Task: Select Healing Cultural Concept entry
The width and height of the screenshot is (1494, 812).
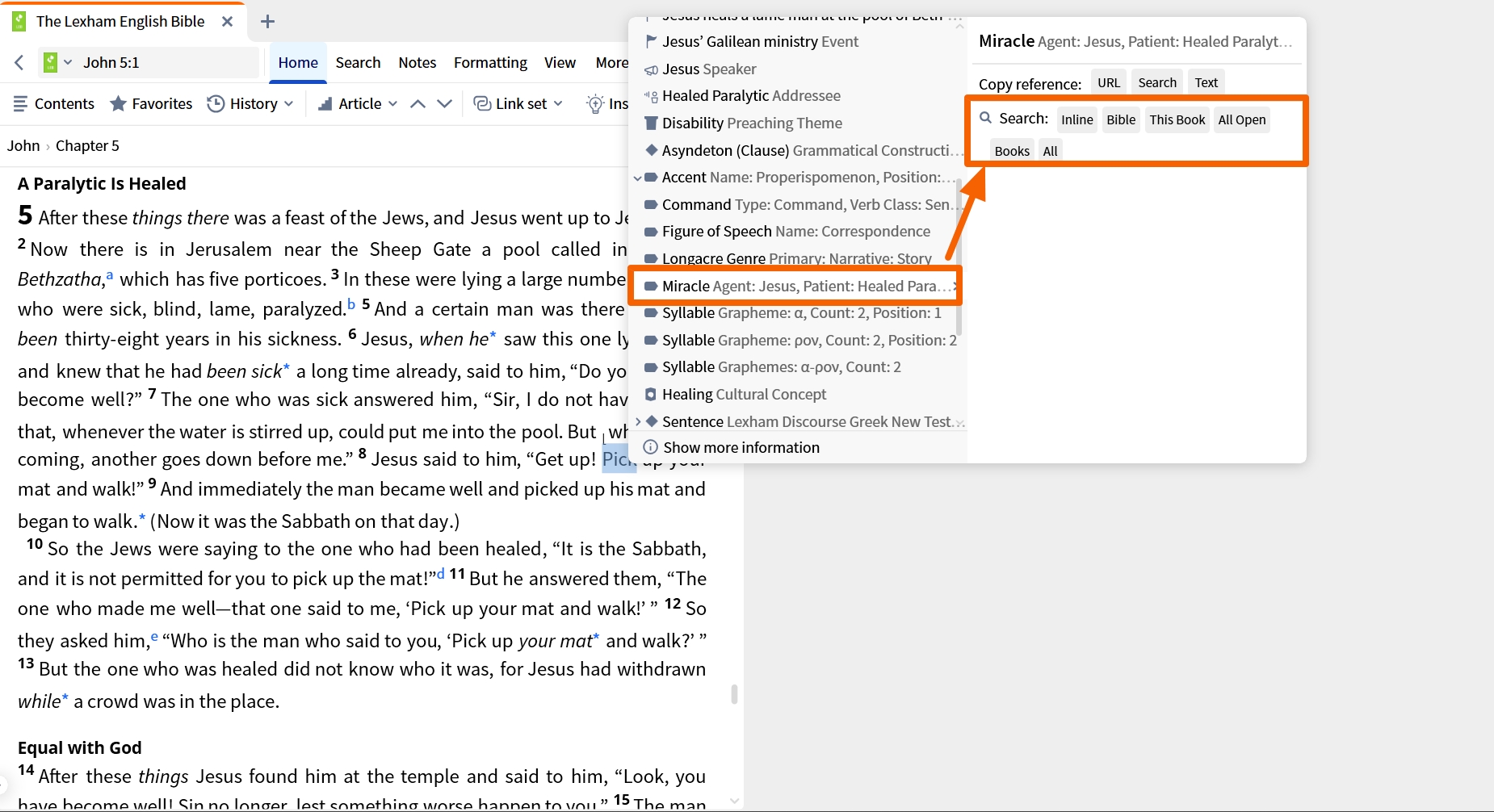Action: click(x=798, y=394)
